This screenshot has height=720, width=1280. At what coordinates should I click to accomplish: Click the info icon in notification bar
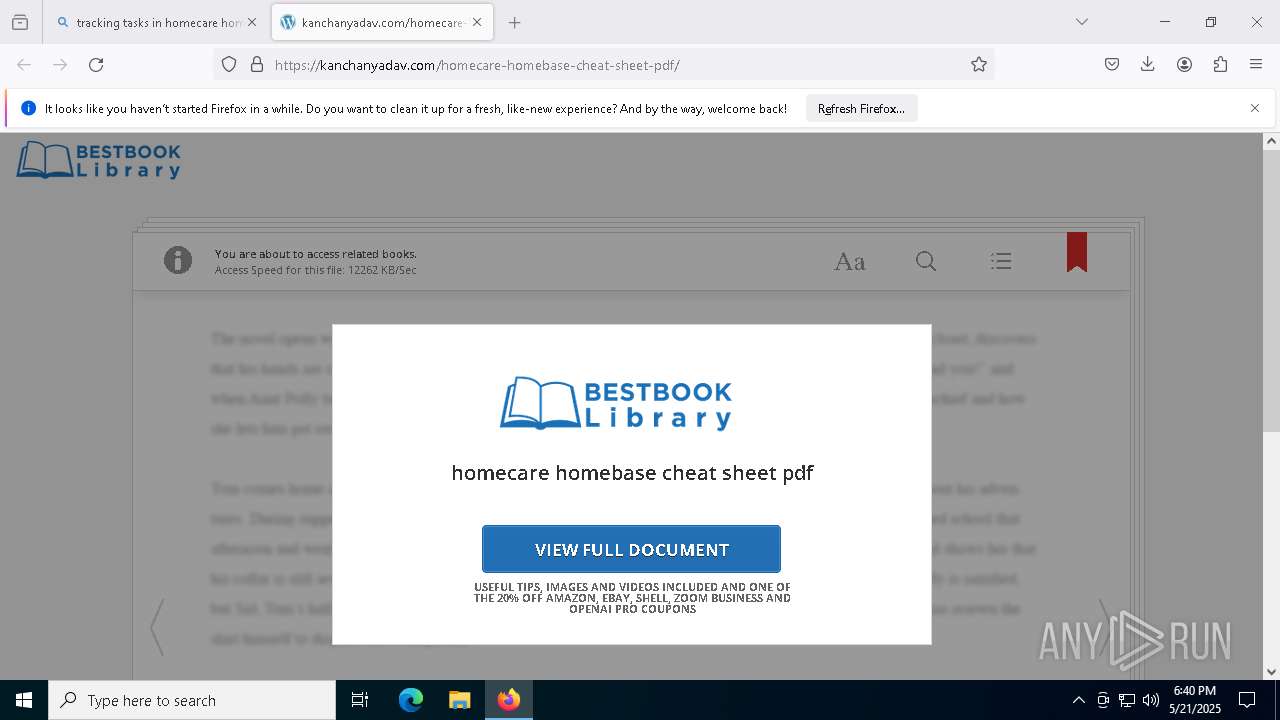coord(28,108)
